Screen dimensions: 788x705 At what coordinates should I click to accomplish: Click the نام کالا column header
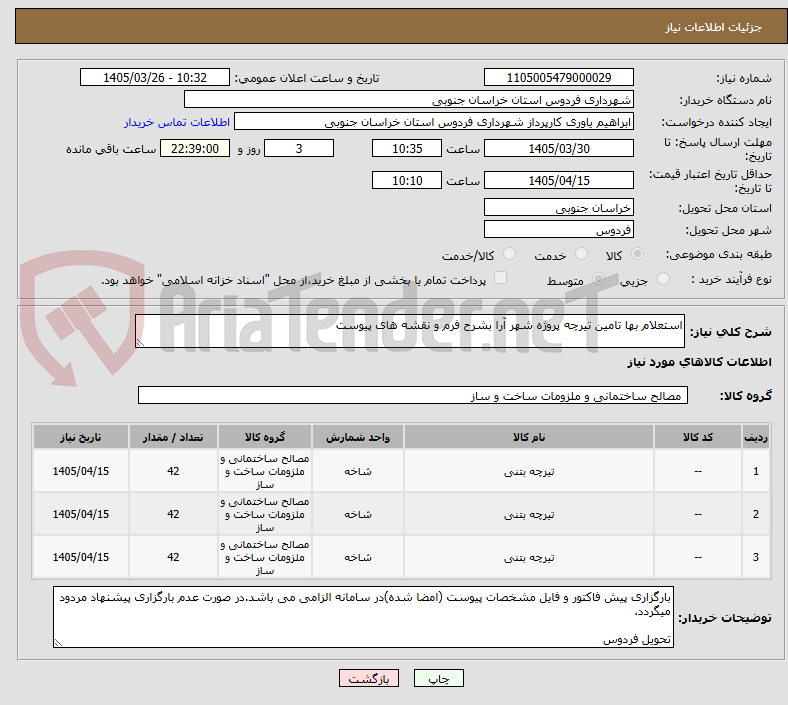coord(529,437)
